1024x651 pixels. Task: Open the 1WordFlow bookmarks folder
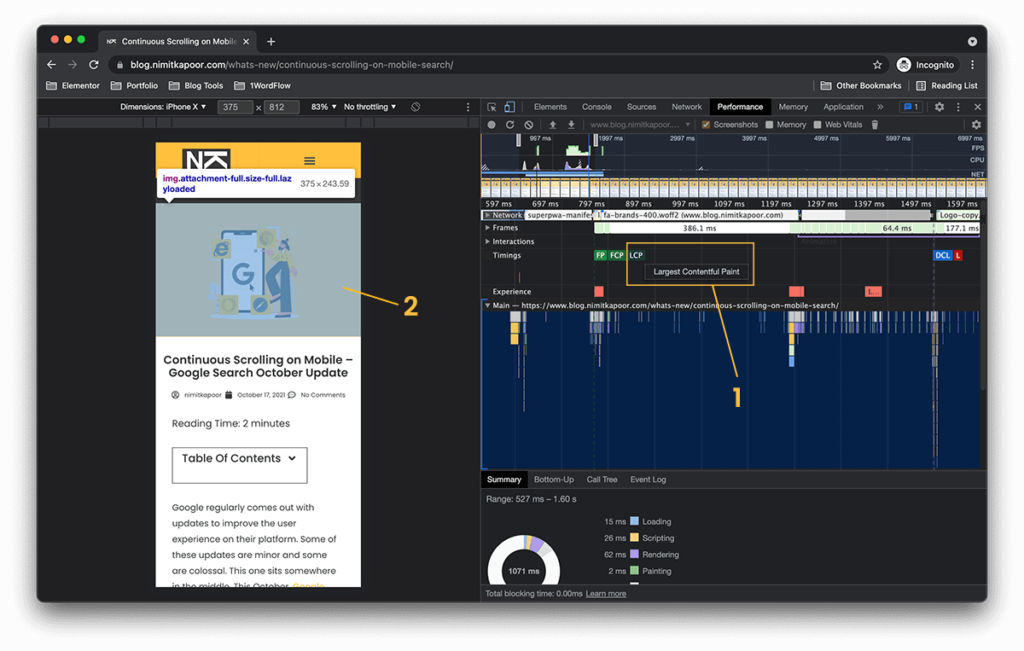[x=263, y=86]
